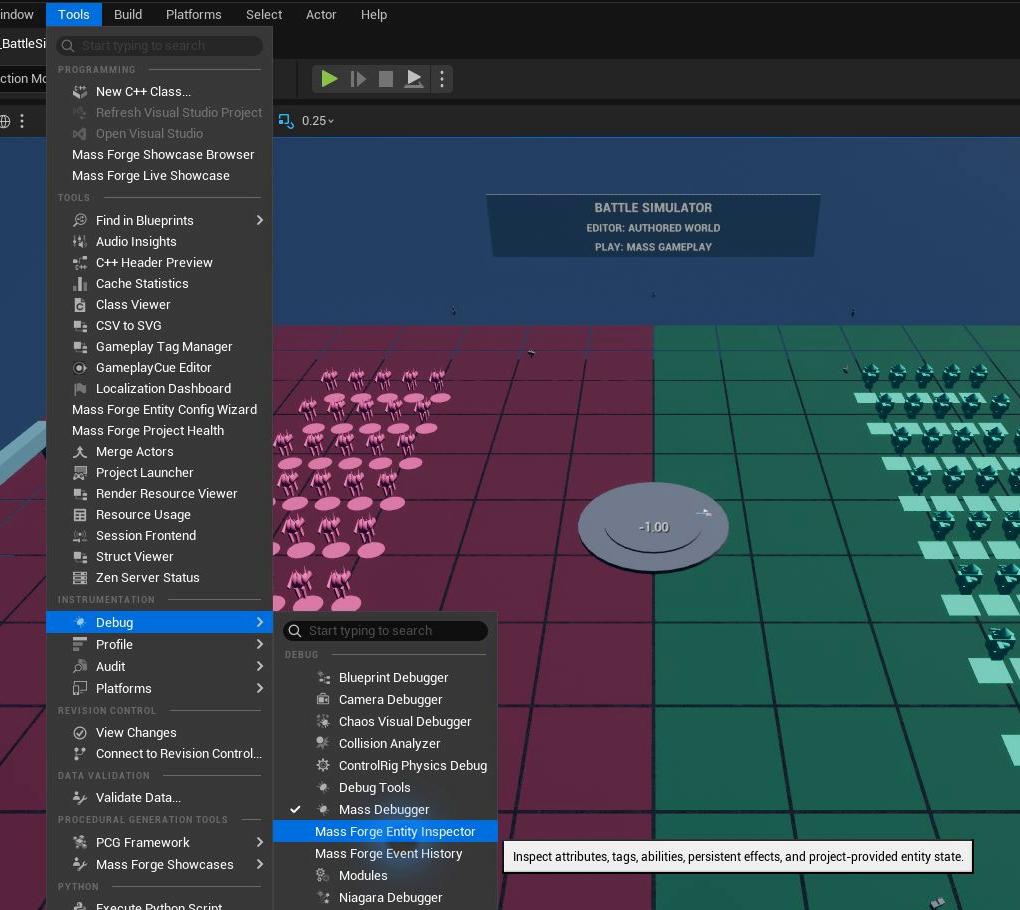Screen dimensions: 1020x910
Task: Click Blueprint Debugger icon
Action: coord(323,678)
